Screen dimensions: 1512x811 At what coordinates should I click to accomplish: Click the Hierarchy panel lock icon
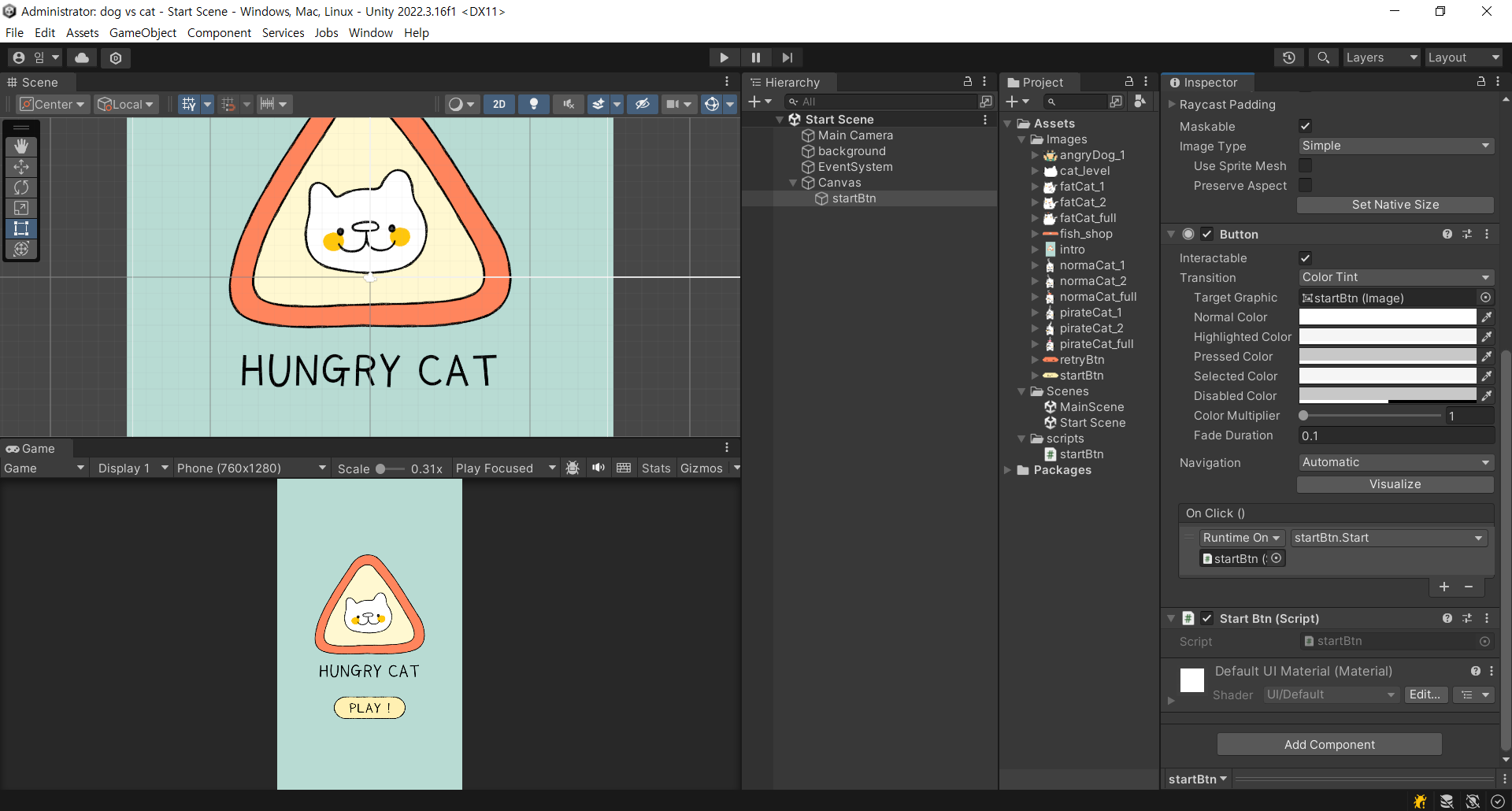(968, 82)
